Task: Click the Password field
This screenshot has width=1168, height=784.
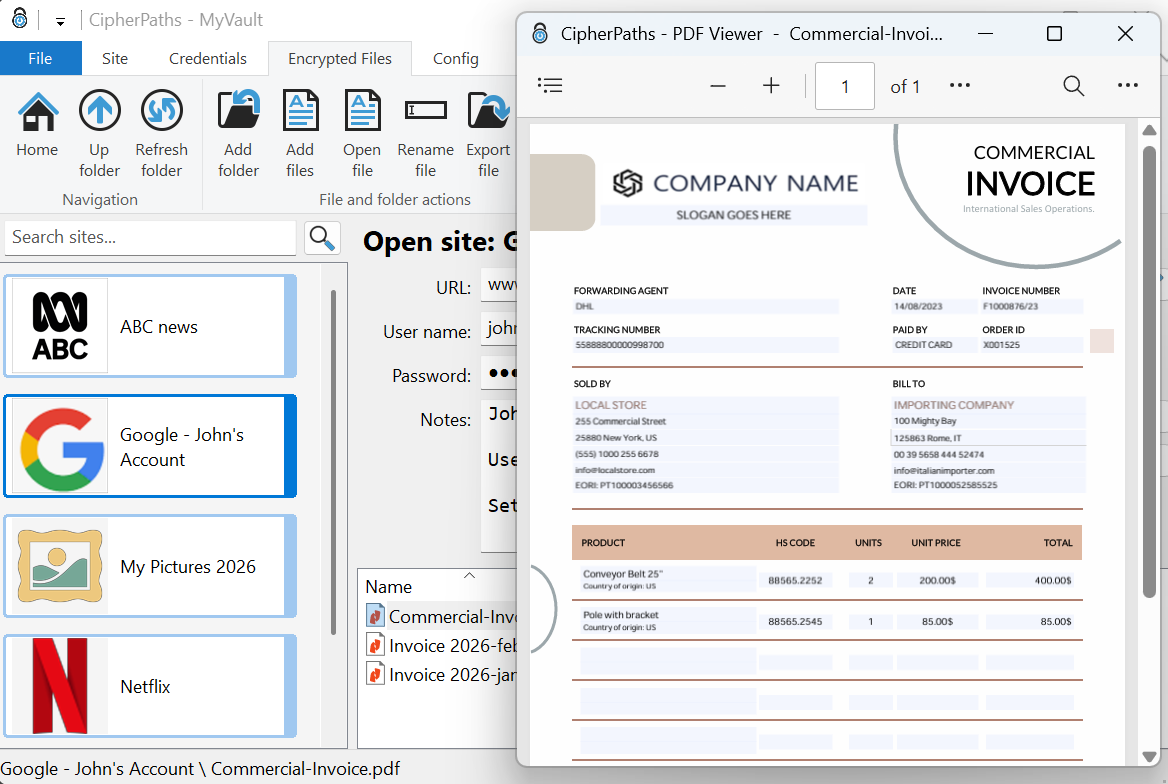Action: pyautogui.click(x=498, y=372)
